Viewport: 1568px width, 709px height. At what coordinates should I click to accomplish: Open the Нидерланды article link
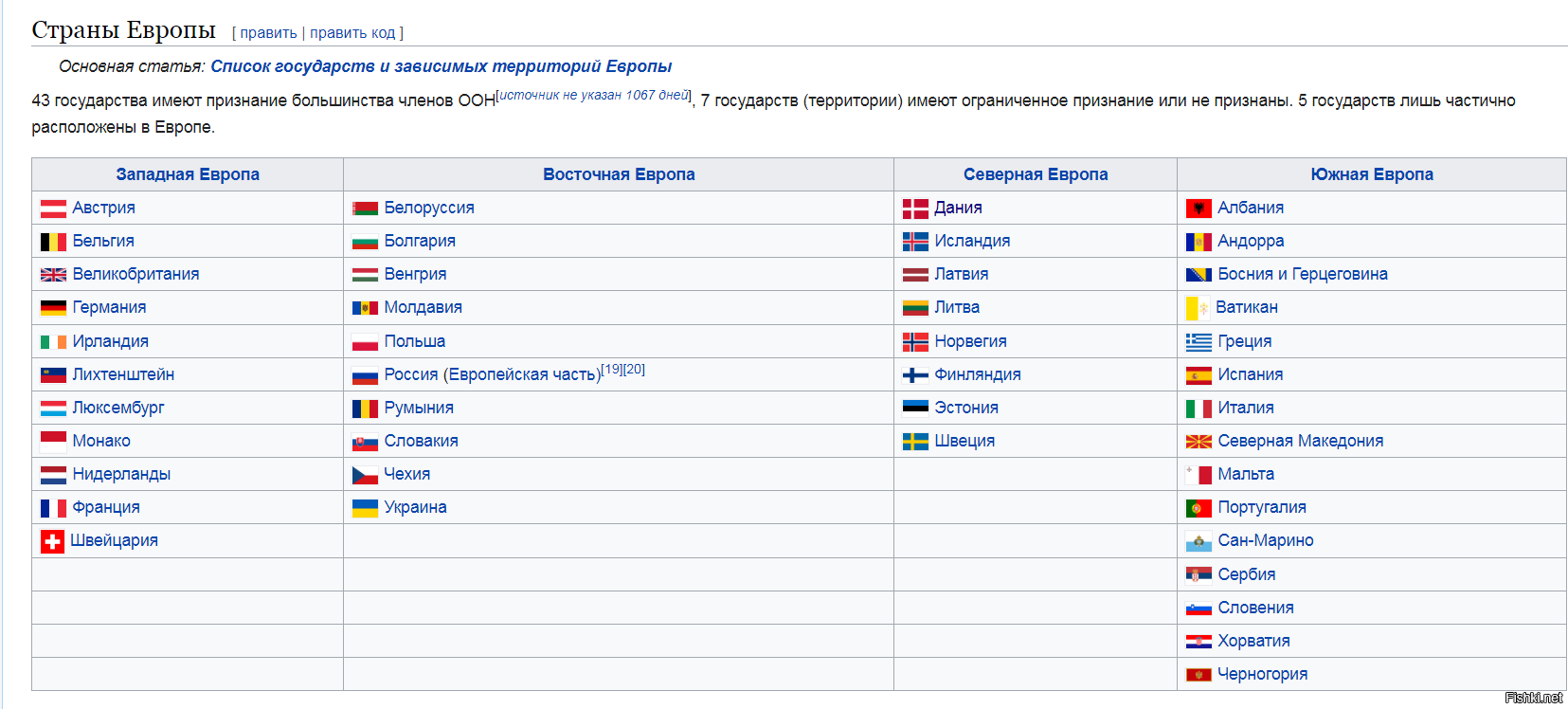click(121, 474)
